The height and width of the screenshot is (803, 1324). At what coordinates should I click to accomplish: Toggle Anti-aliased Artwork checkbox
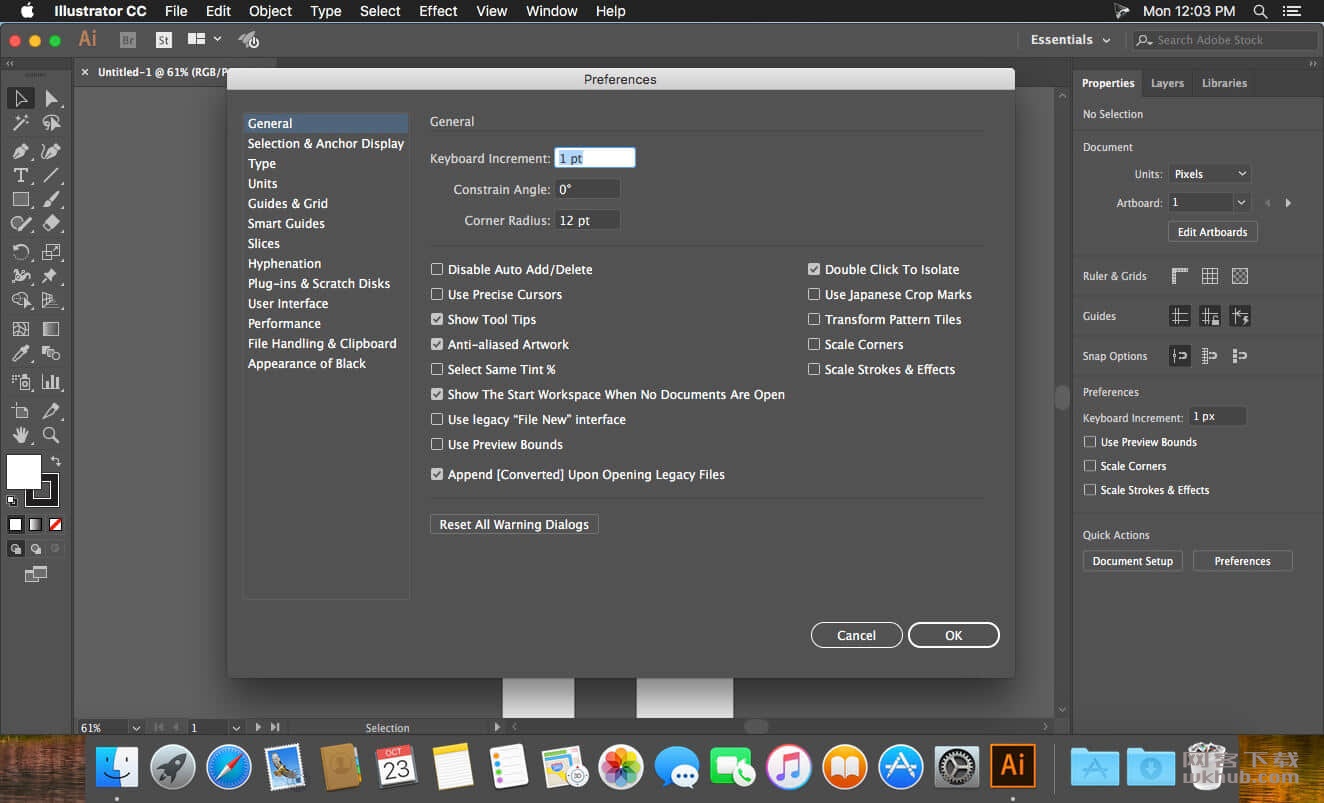tap(437, 344)
